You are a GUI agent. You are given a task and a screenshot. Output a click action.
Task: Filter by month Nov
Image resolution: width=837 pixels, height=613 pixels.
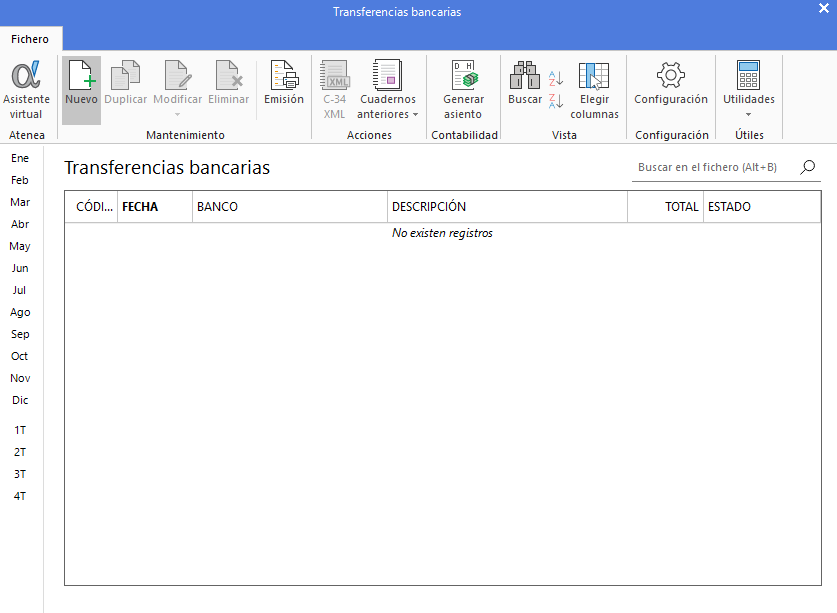(x=20, y=378)
